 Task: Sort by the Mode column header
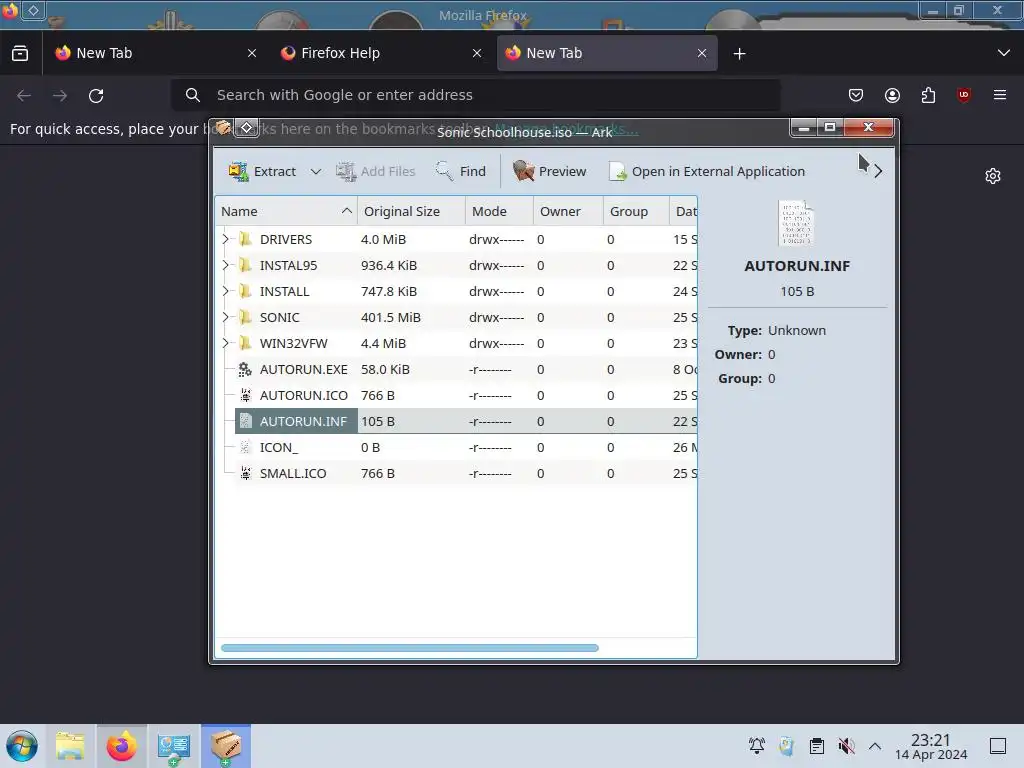[x=498, y=211]
